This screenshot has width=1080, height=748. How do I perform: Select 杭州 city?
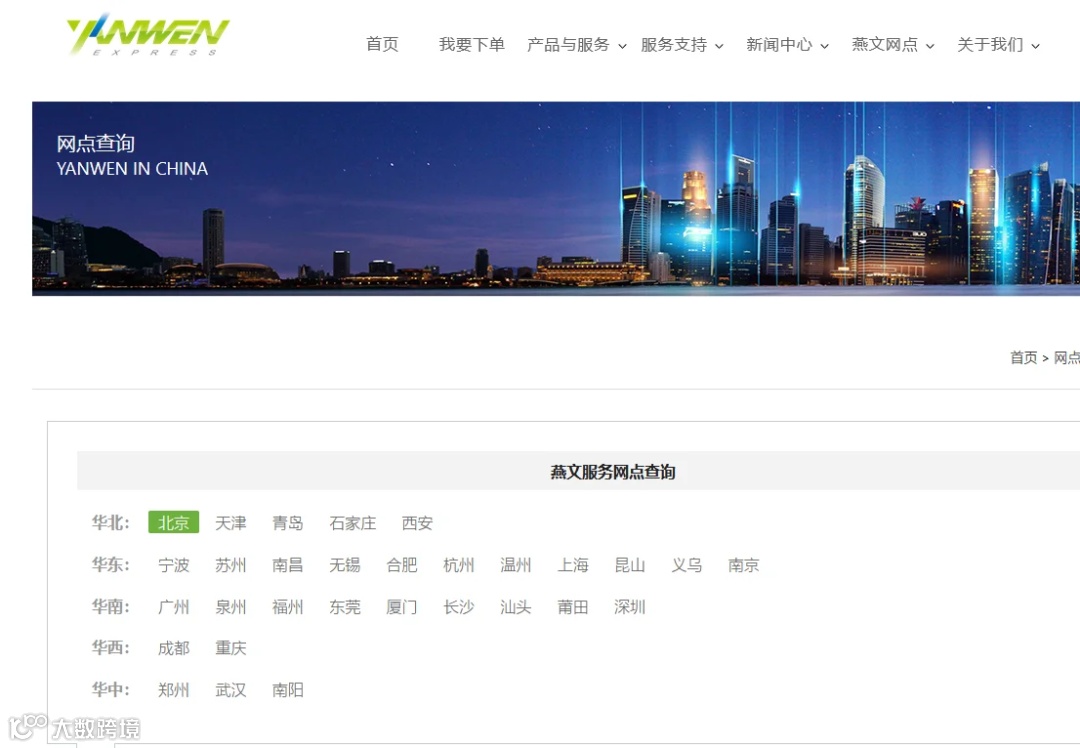pos(459,565)
